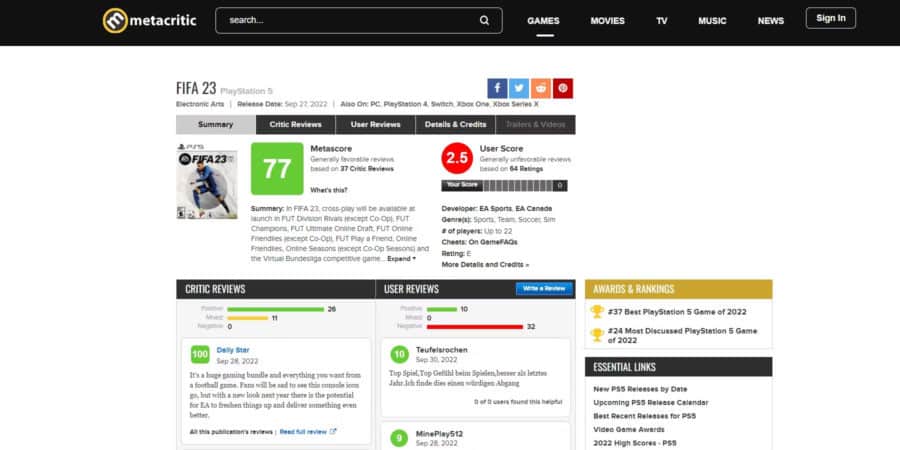Open On GameFAQs cheats link
Image resolution: width=900 pixels, height=450 pixels.
click(x=492, y=242)
